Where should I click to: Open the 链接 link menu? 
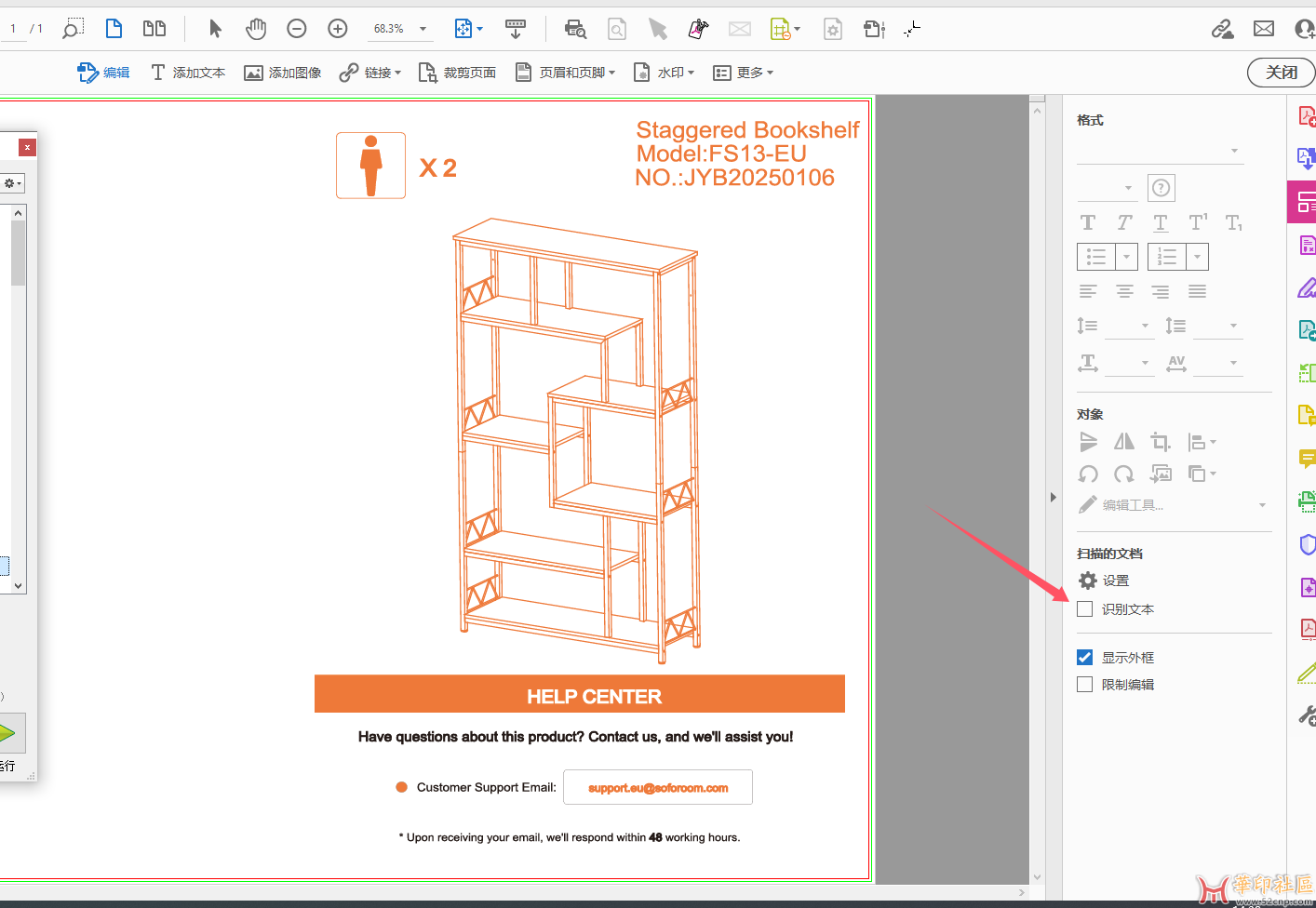pos(370,73)
